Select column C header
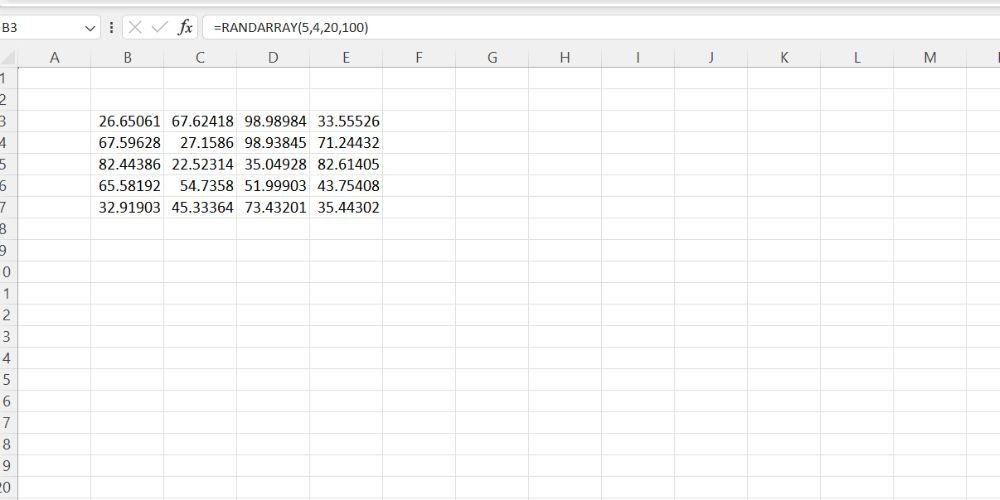Image resolution: width=1000 pixels, height=500 pixels. (200, 58)
